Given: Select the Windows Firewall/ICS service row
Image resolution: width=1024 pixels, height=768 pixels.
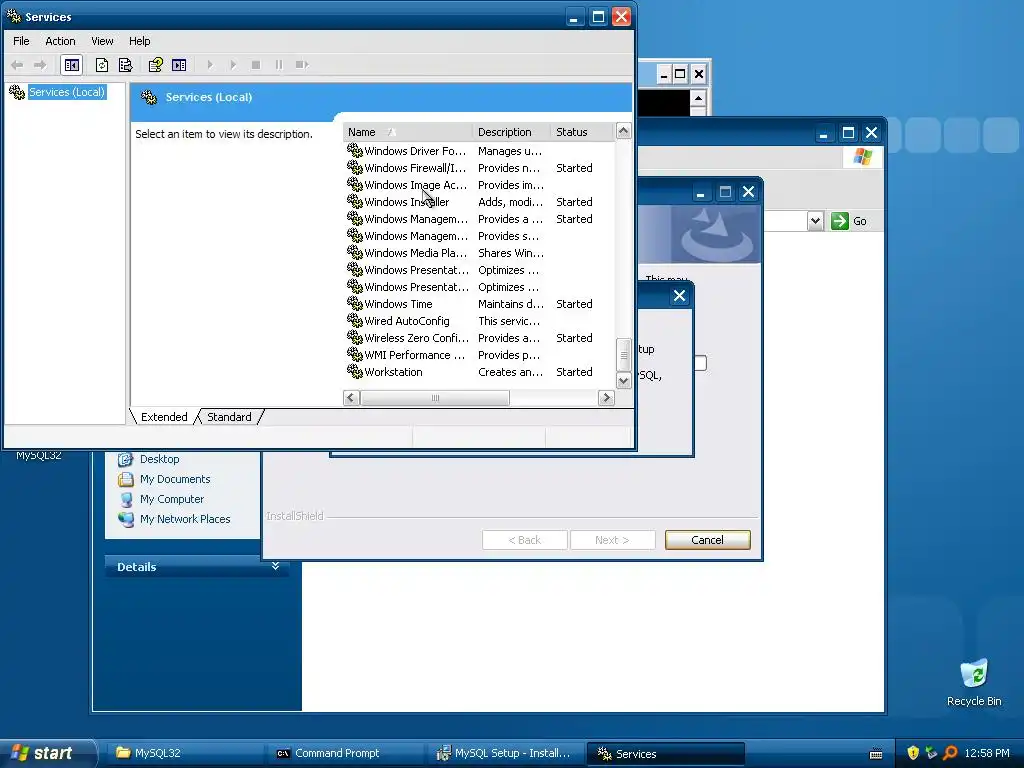Looking at the screenshot, I should tap(479, 168).
